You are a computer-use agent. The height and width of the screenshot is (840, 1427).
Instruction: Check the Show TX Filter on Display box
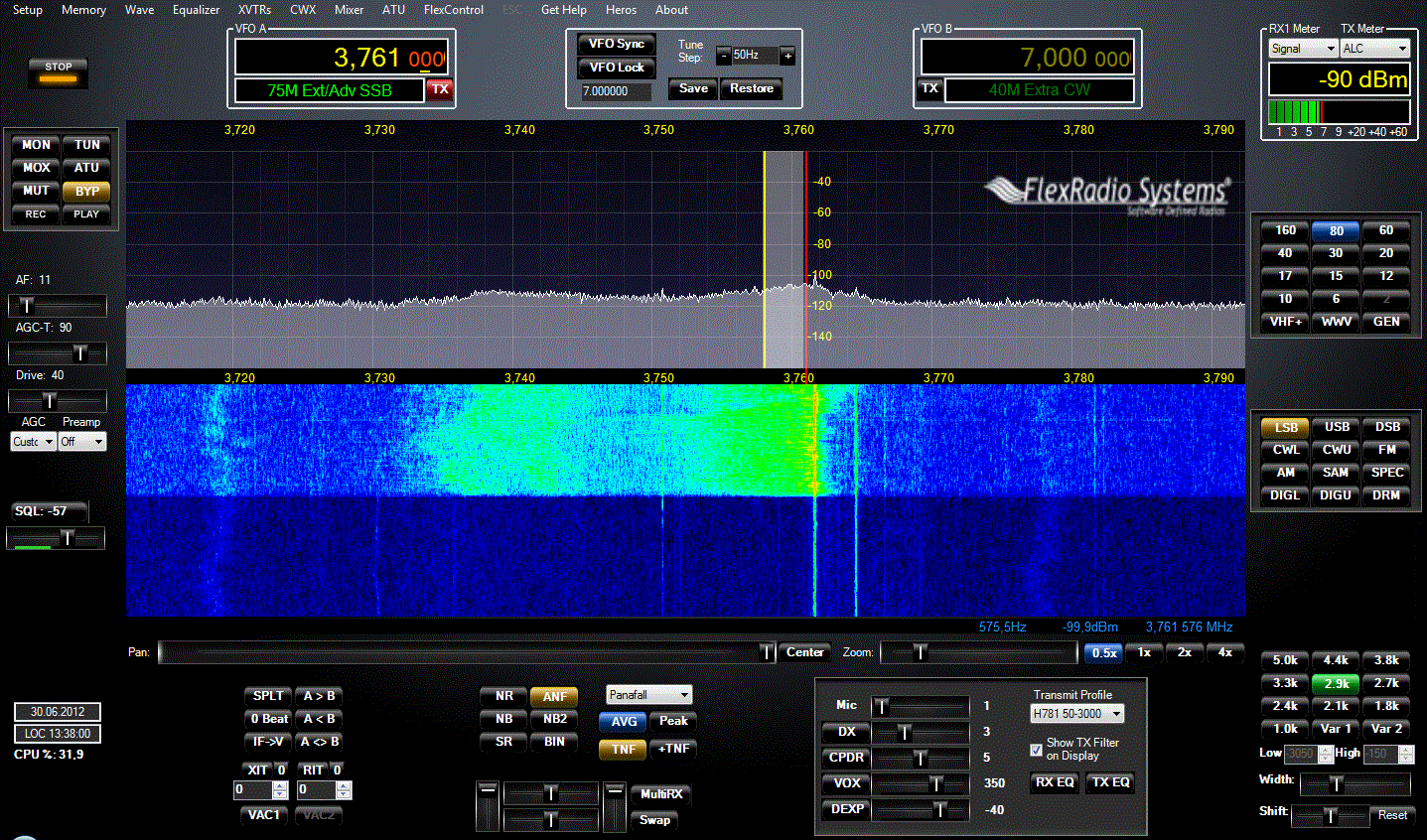coord(1036,749)
